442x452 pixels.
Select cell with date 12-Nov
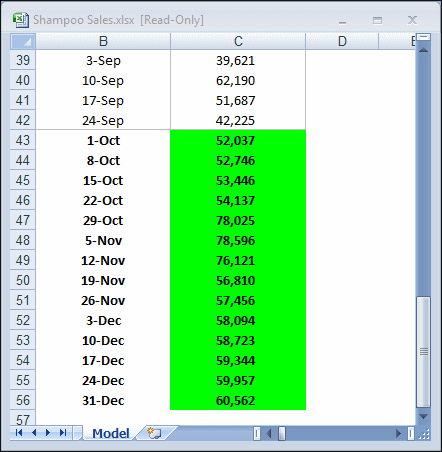pos(103,260)
